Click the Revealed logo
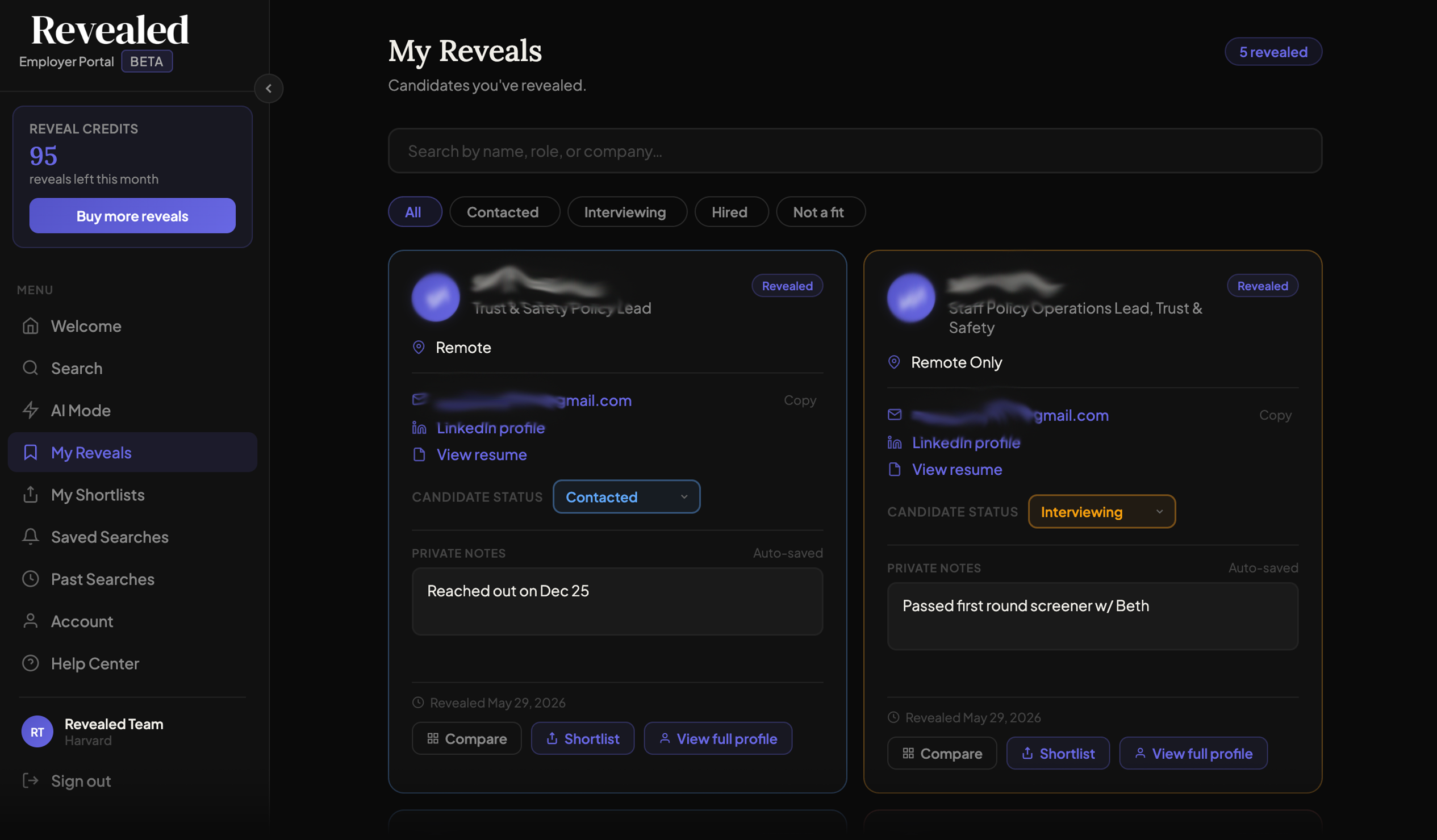The image size is (1437, 840). click(110, 30)
